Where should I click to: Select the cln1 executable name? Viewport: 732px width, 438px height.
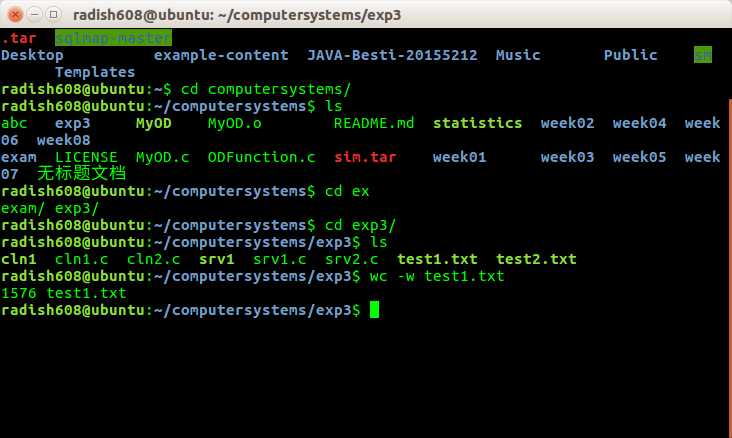click(x=19, y=259)
